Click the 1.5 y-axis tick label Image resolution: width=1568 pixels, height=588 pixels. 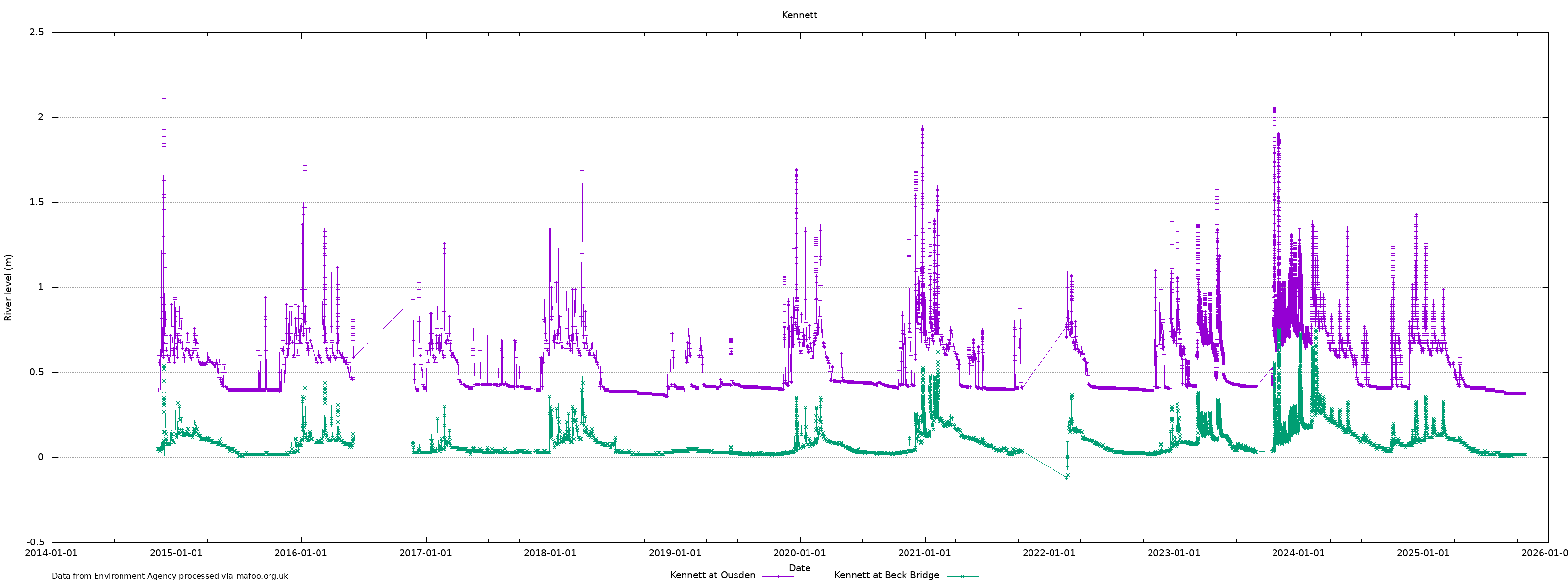pos(37,203)
